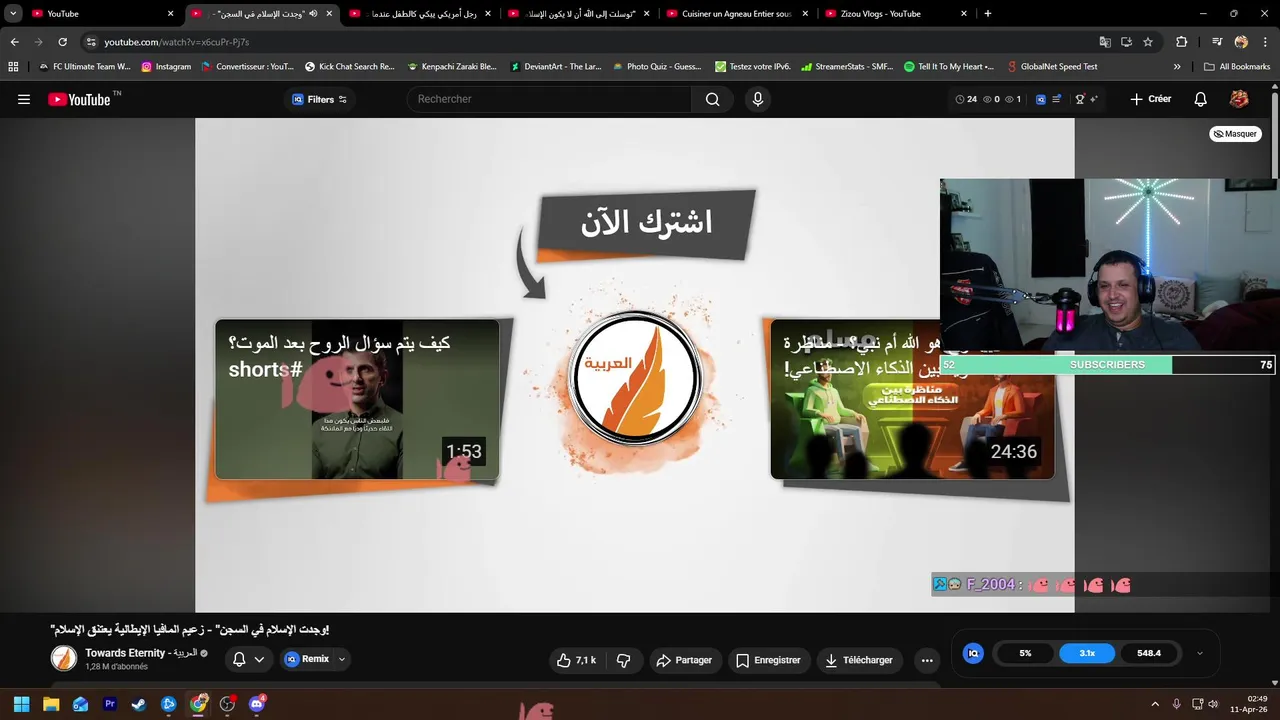Click the blue vidIQ logo in header
Viewport: 1280px width, 720px height.
click(1040, 99)
